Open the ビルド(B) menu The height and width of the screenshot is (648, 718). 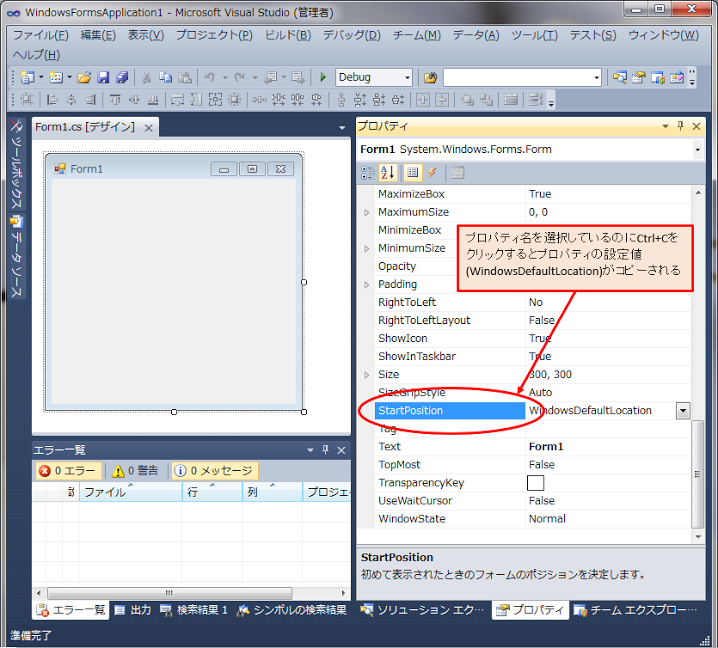coord(288,35)
